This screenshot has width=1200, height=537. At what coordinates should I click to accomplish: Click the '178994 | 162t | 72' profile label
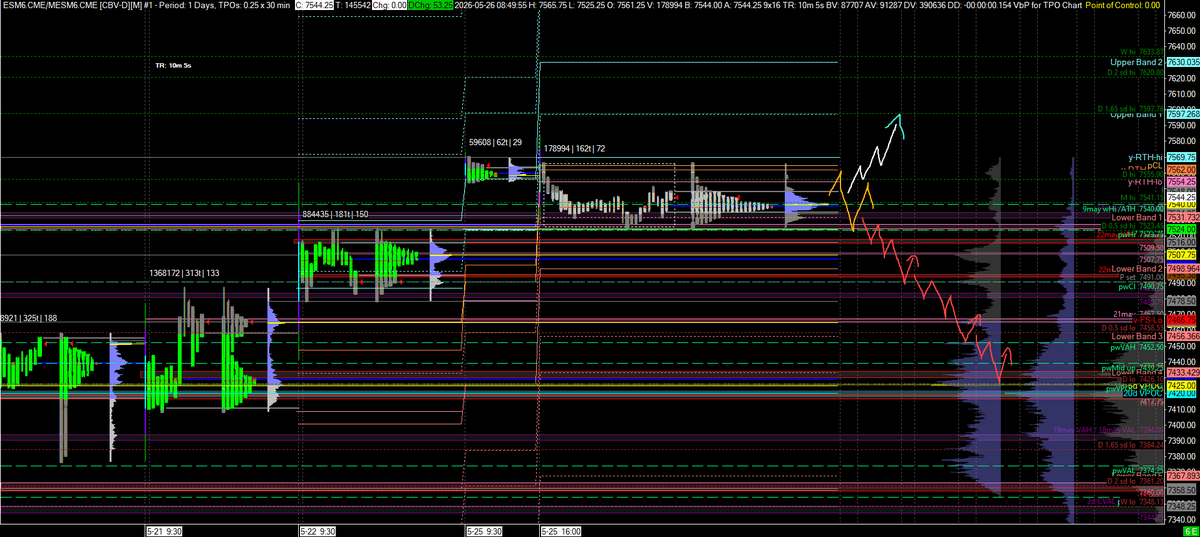coord(575,148)
